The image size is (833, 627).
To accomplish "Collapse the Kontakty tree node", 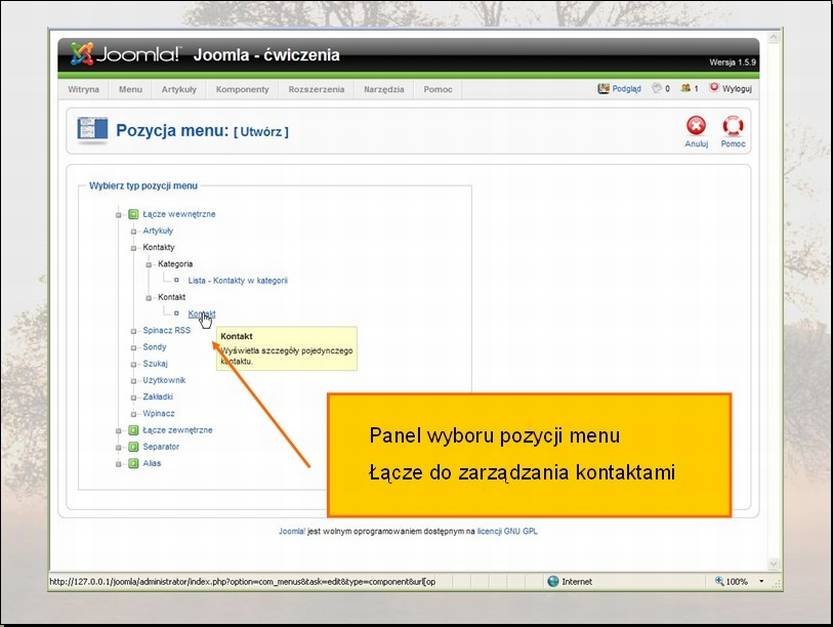I will click(134, 248).
